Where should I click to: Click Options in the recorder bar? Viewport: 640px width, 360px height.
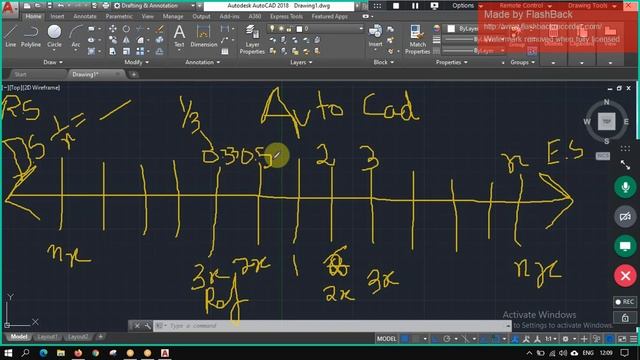point(463,6)
